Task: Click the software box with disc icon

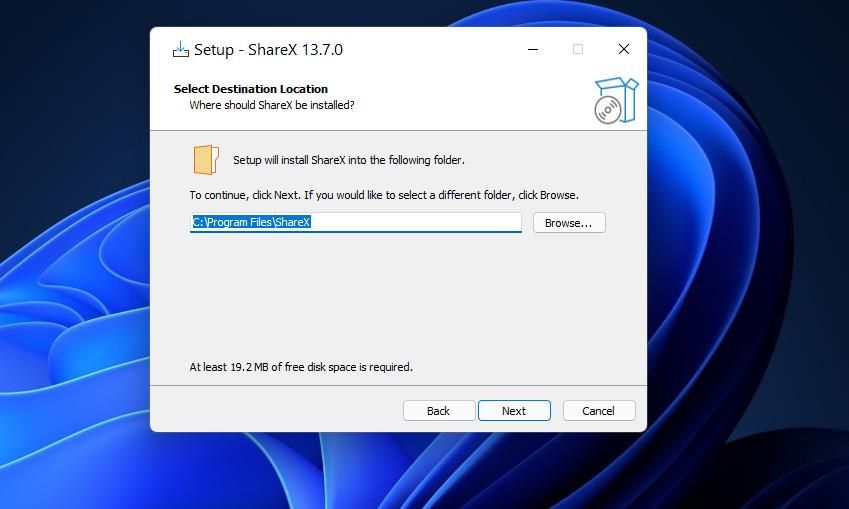Action: pyautogui.click(x=616, y=100)
